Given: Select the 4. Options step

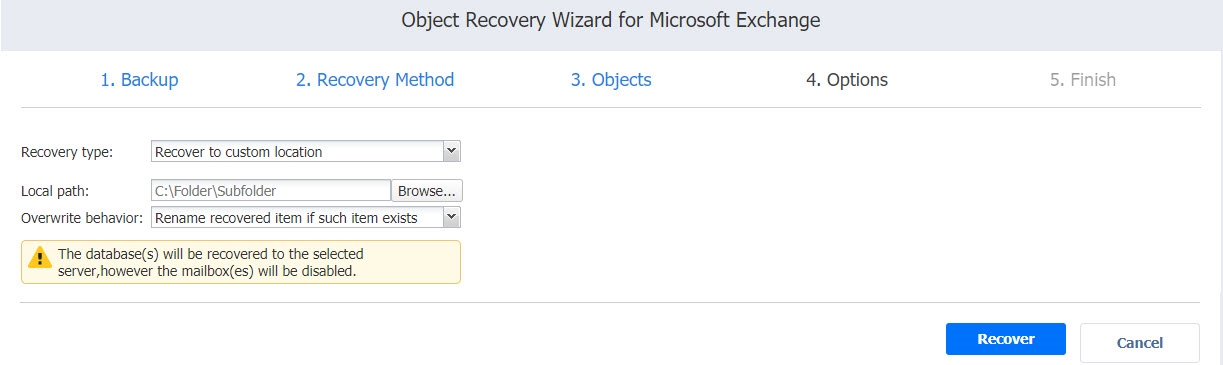Looking at the screenshot, I should (x=847, y=80).
